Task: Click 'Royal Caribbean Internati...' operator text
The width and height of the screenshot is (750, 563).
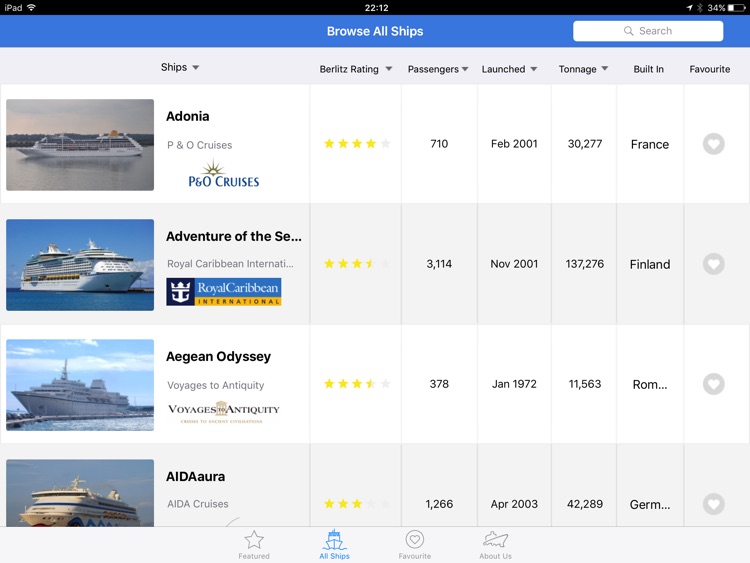Action: point(230,264)
